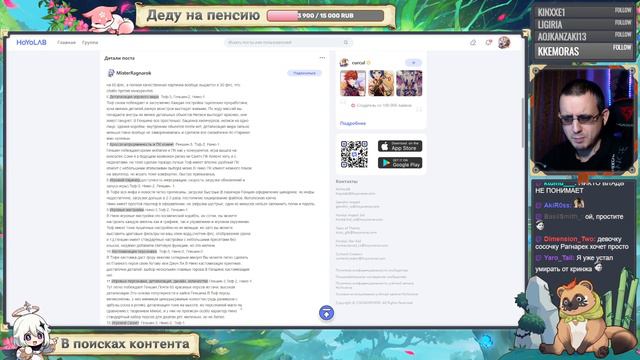Open the first red-haired character thumbnail
Image resolution: width=640 pixels, height=360 pixels.
[x=353, y=83]
